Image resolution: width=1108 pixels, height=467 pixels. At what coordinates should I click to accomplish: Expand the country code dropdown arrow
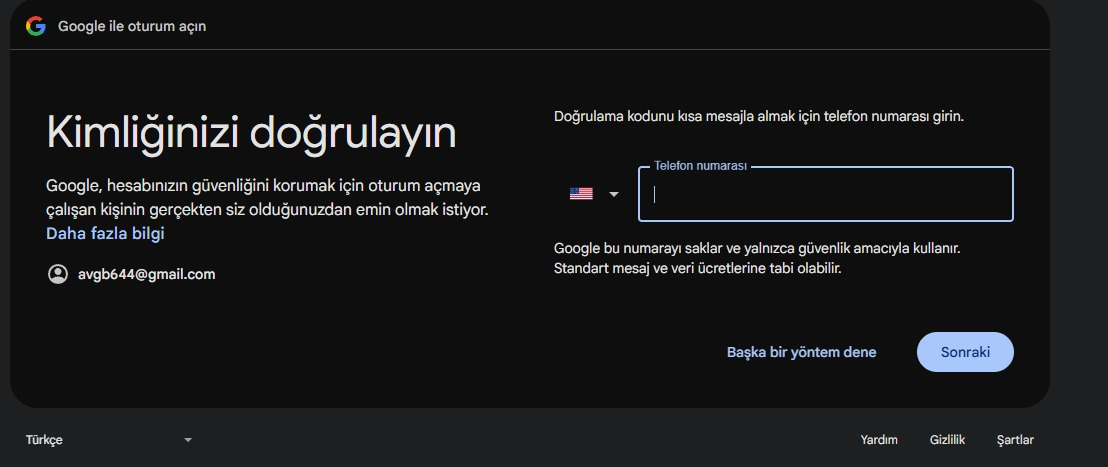[613, 194]
